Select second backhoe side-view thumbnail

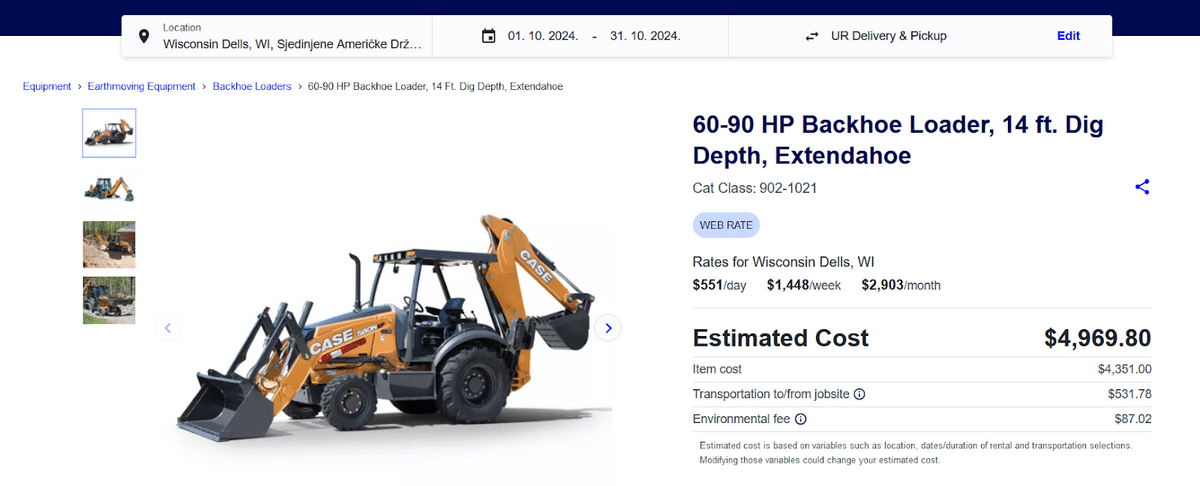pyautogui.click(x=109, y=188)
